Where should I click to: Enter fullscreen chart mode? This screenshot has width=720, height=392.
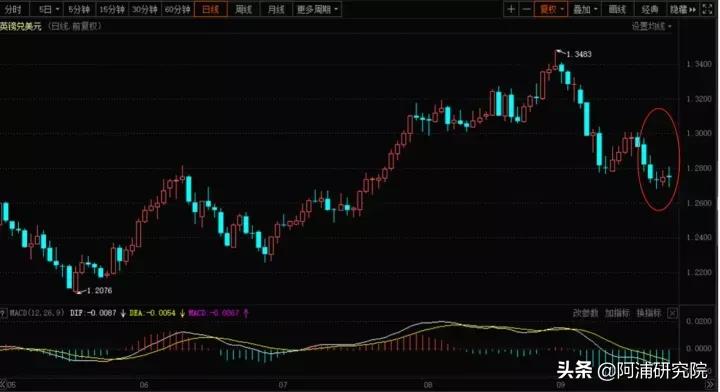707,9
